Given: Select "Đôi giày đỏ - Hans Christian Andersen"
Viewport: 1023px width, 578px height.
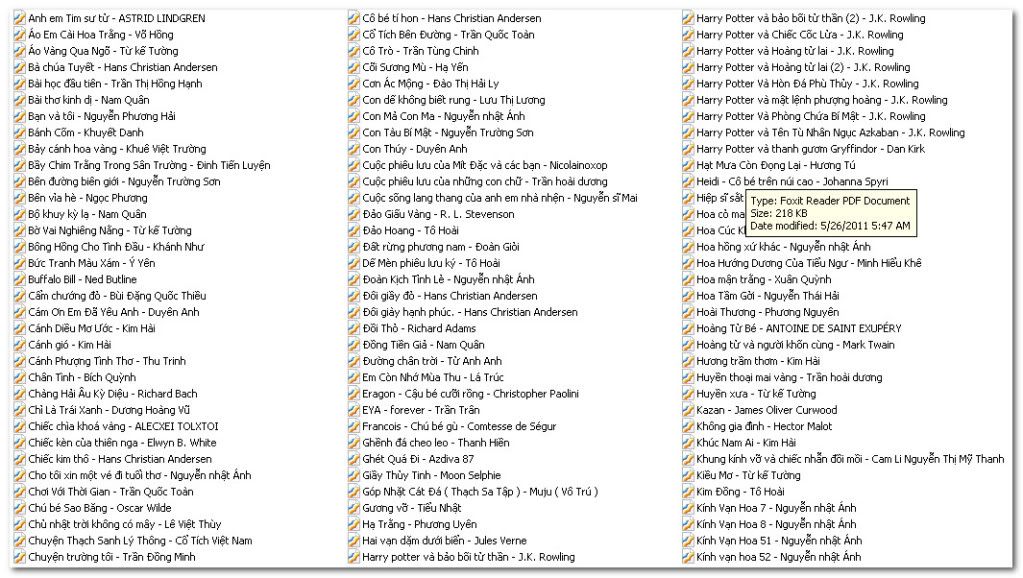Looking at the screenshot, I should tap(450, 296).
